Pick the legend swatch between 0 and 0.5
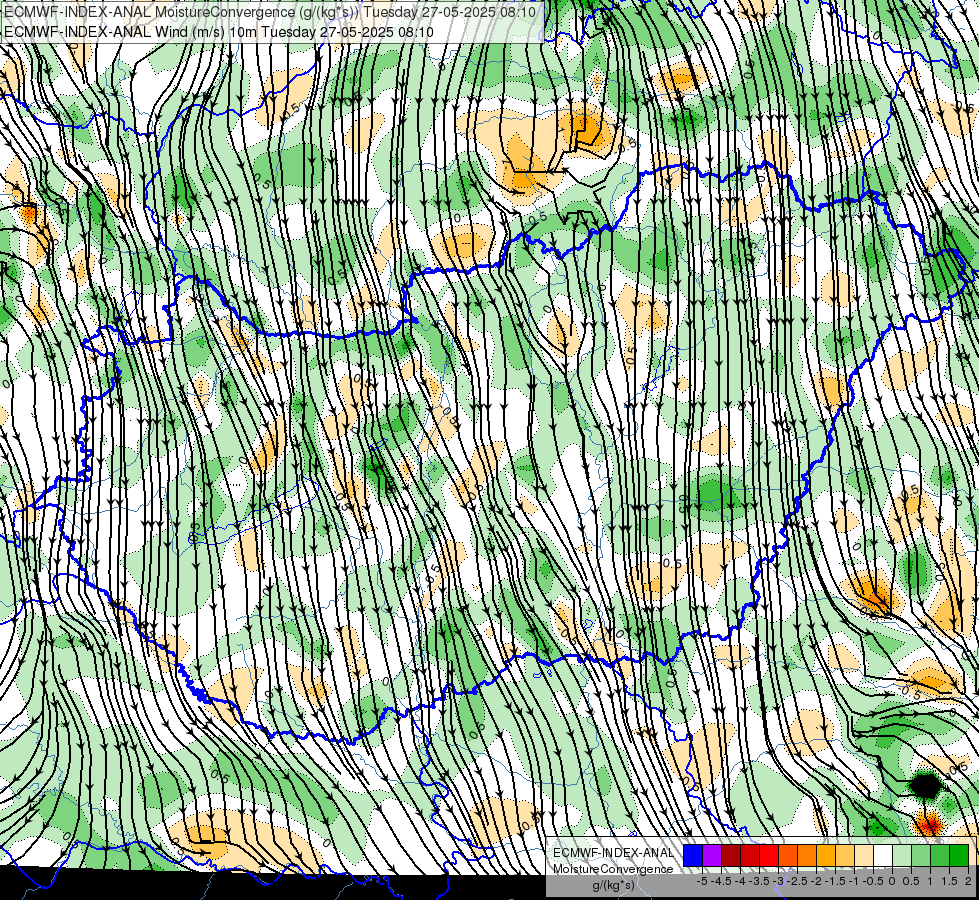This screenshot has height=900, width=979. point(902,856)
